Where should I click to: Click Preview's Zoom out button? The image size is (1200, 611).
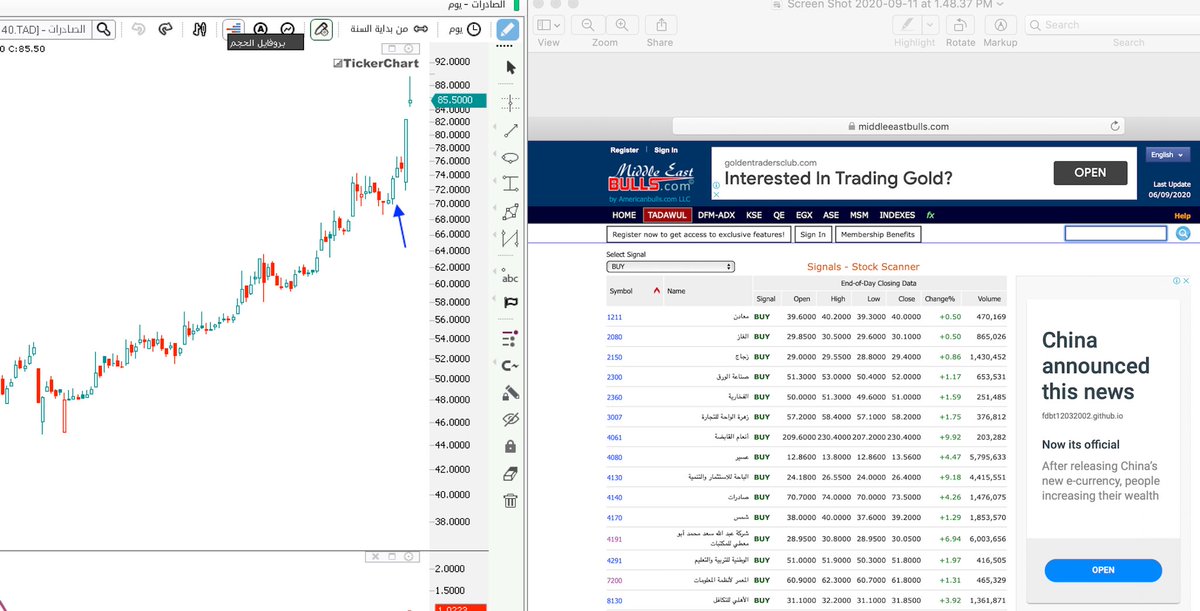(588, 24)
